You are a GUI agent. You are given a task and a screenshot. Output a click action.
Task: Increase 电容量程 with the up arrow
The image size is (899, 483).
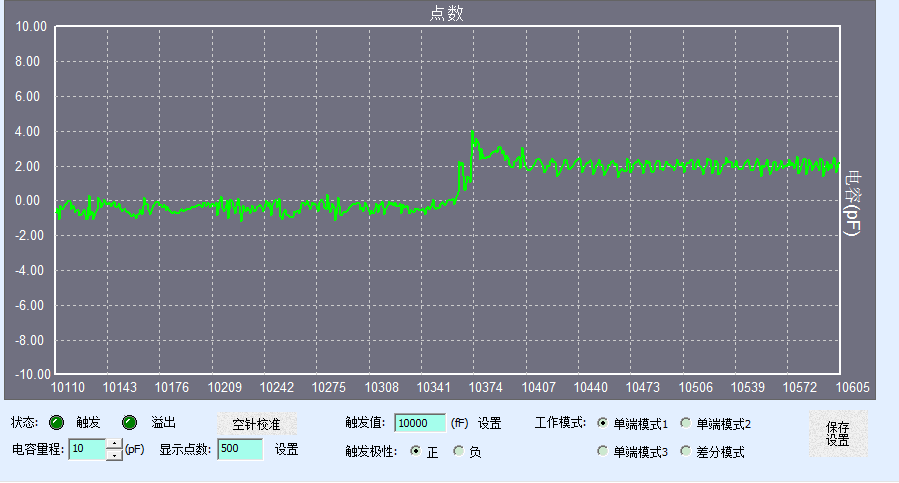[114, 444]
